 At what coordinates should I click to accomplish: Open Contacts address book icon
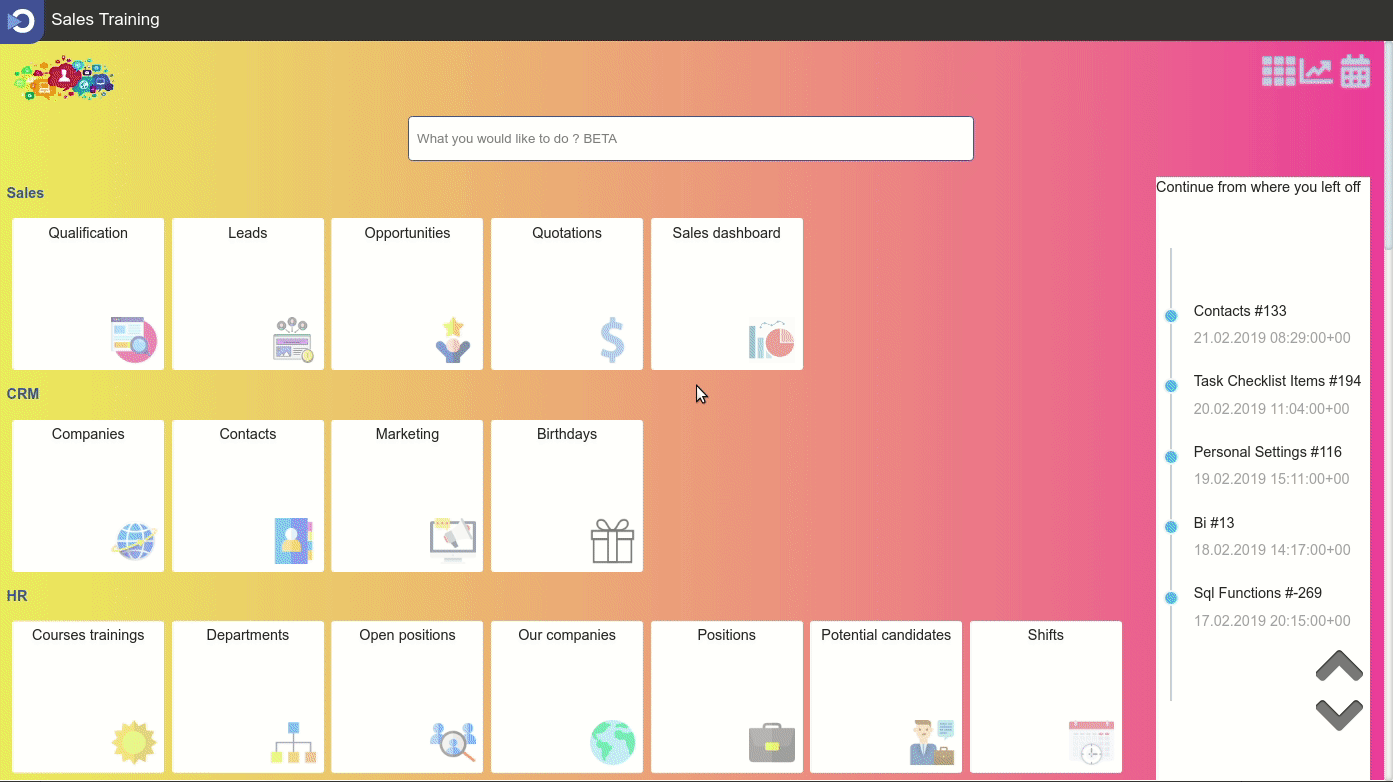coord(294,541)
